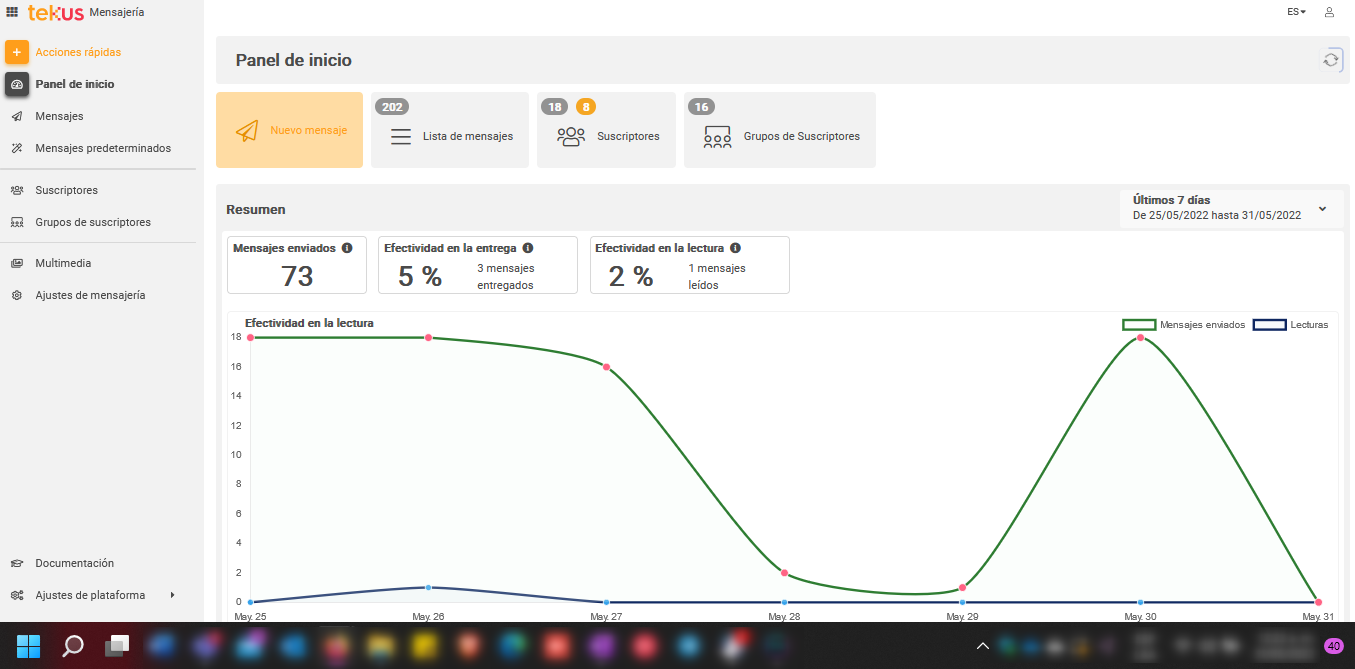
Task: Click info icon next to Mensajes enviados
Action: click(x=347, y=248)
